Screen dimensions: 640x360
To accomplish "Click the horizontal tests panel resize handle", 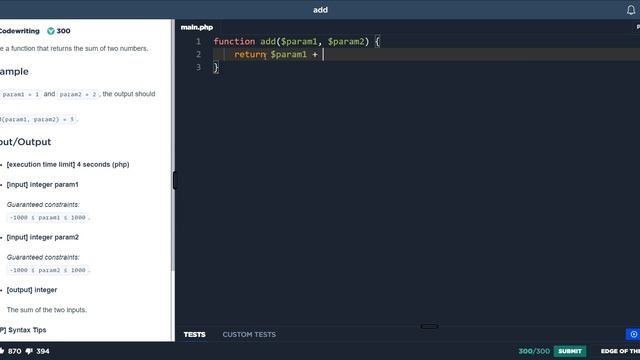I will [429, 327].
